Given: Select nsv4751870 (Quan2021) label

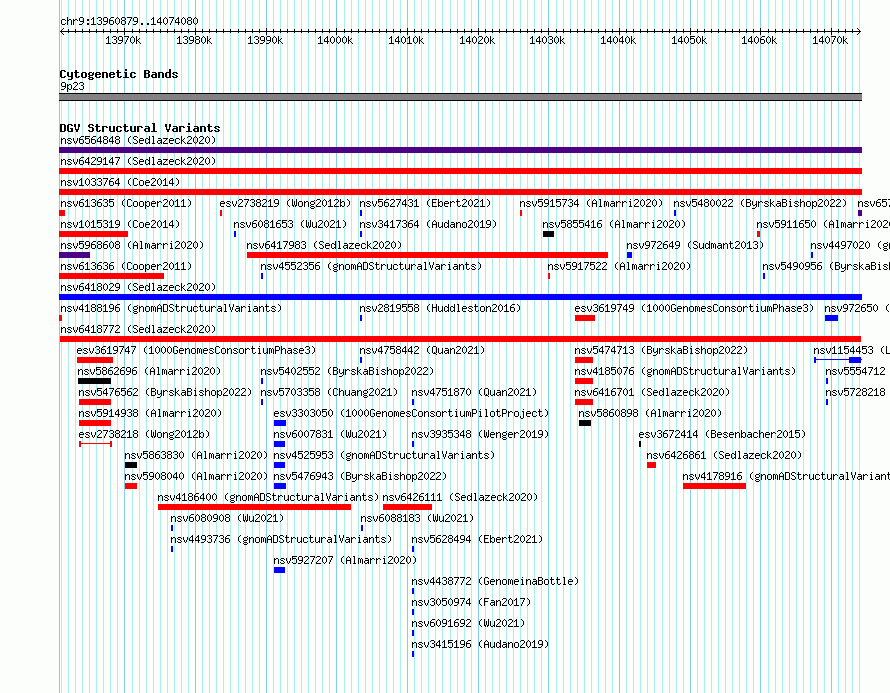Looking at the screenshot, I should [474, 392].
